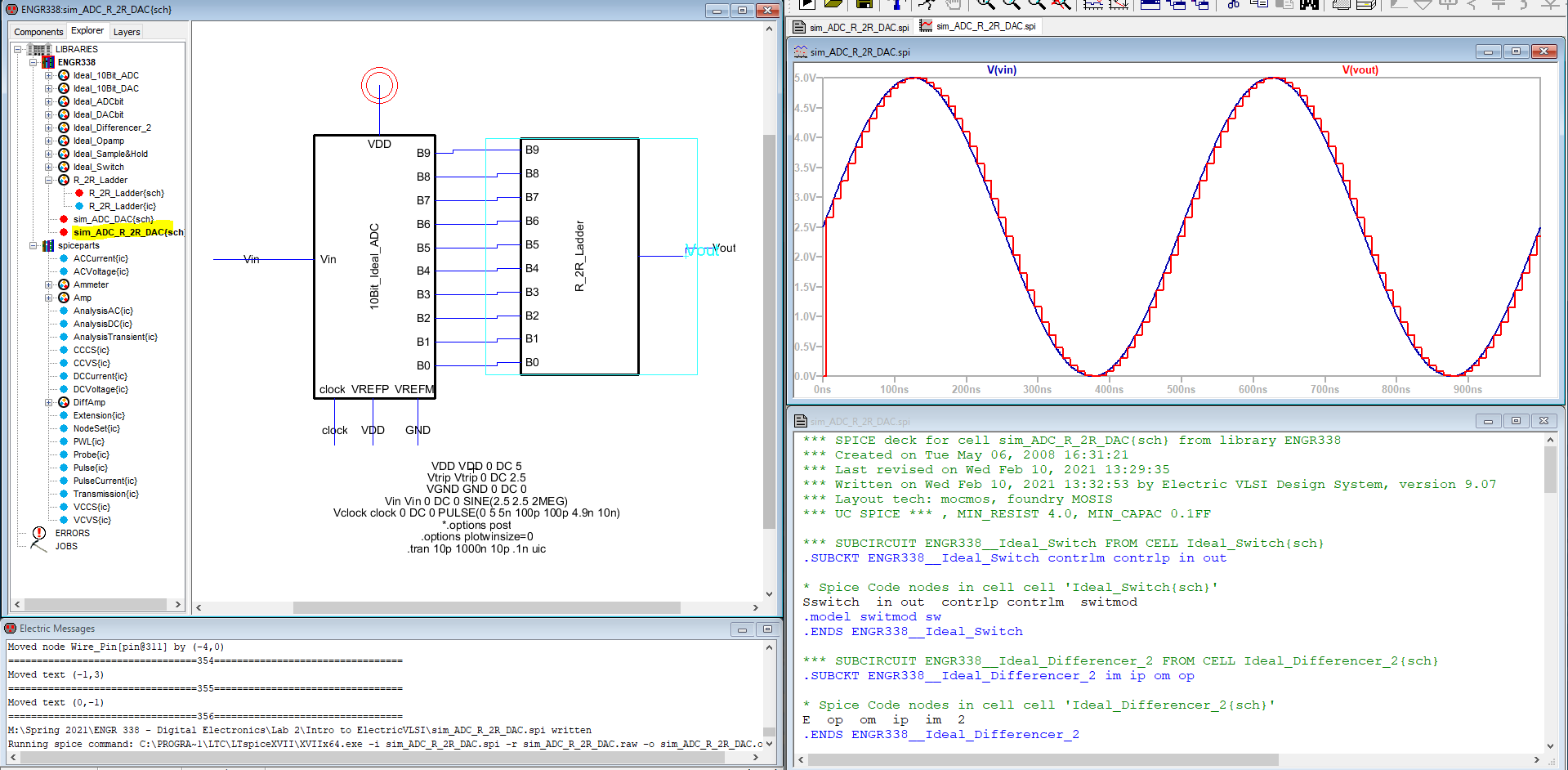Select the Ideal_Opamp cell icon
The image size is (1568, 770).
(64, 141)
